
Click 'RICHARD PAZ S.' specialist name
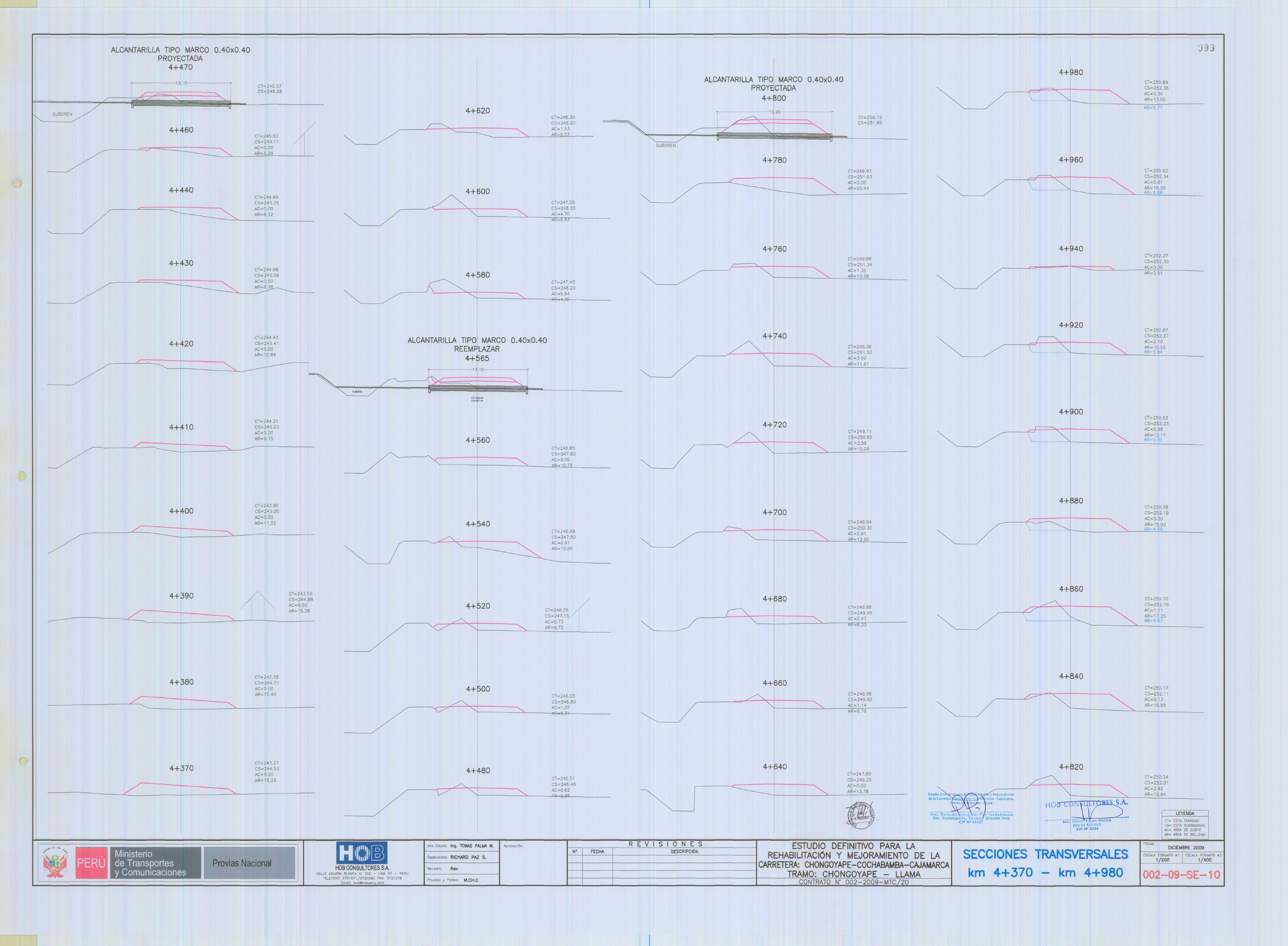click(x=468, y=857)
